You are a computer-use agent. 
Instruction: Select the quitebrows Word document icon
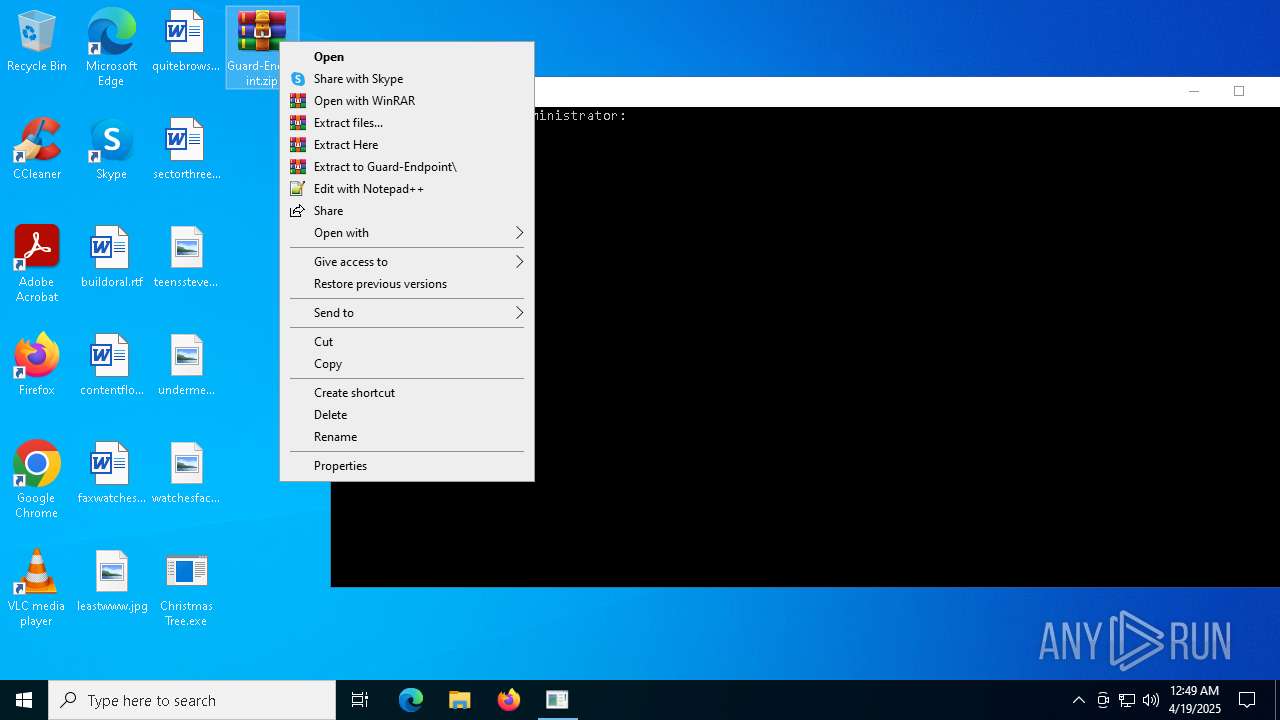tap(186, 42)
